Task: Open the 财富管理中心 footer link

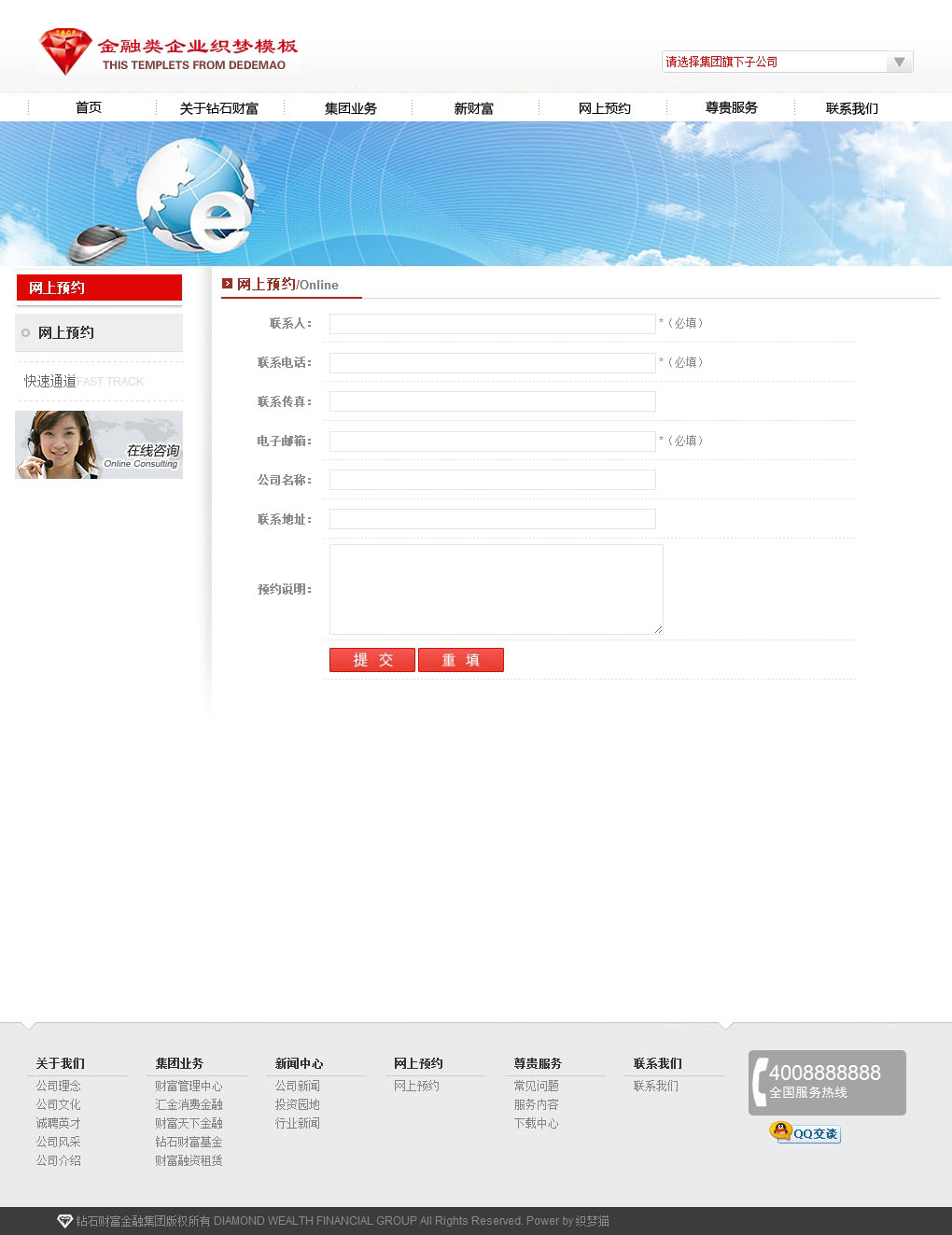Action: (189, 1086)
